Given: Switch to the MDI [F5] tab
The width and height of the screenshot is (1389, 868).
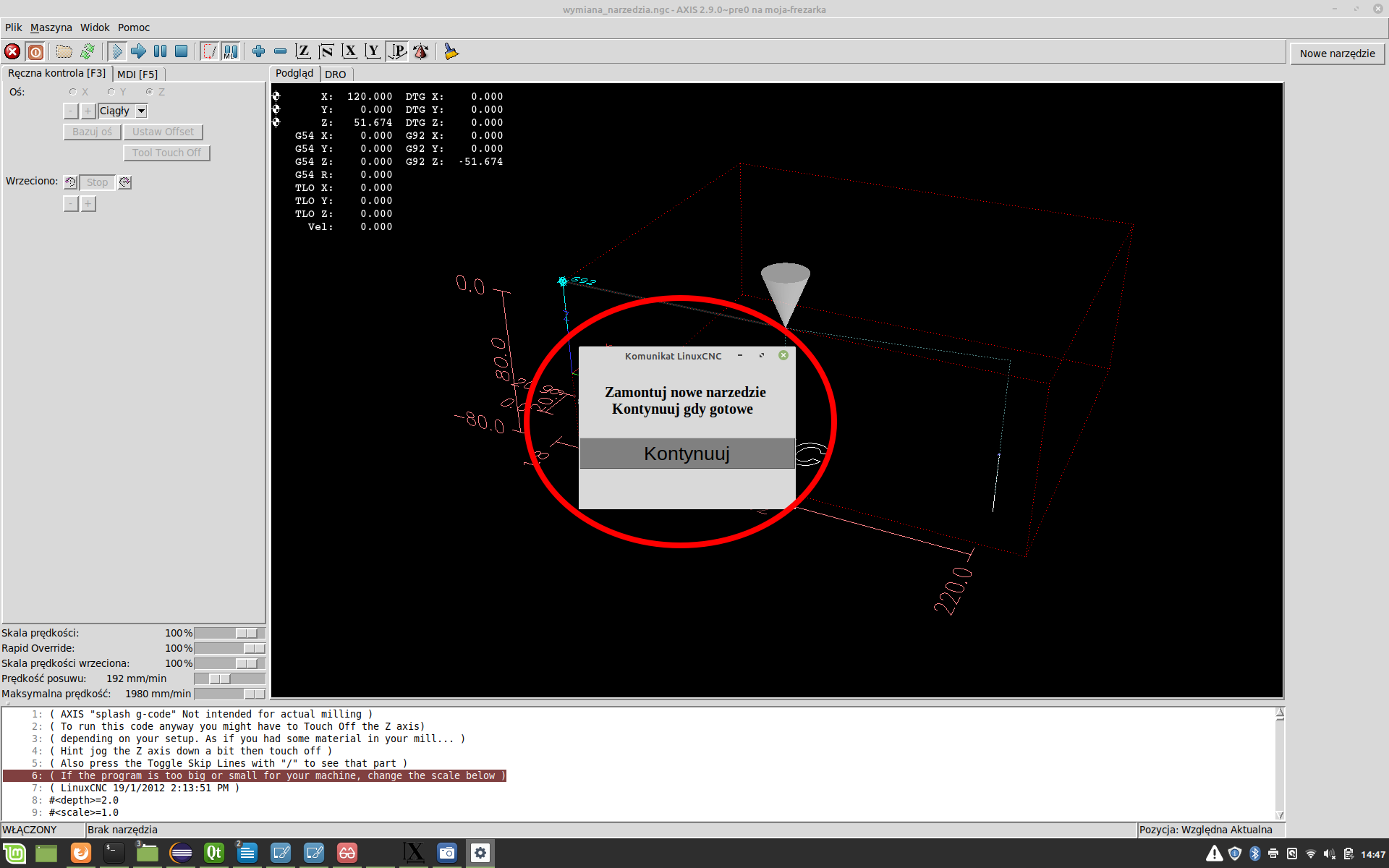Looking at the screenshot, I should (137, 74).
